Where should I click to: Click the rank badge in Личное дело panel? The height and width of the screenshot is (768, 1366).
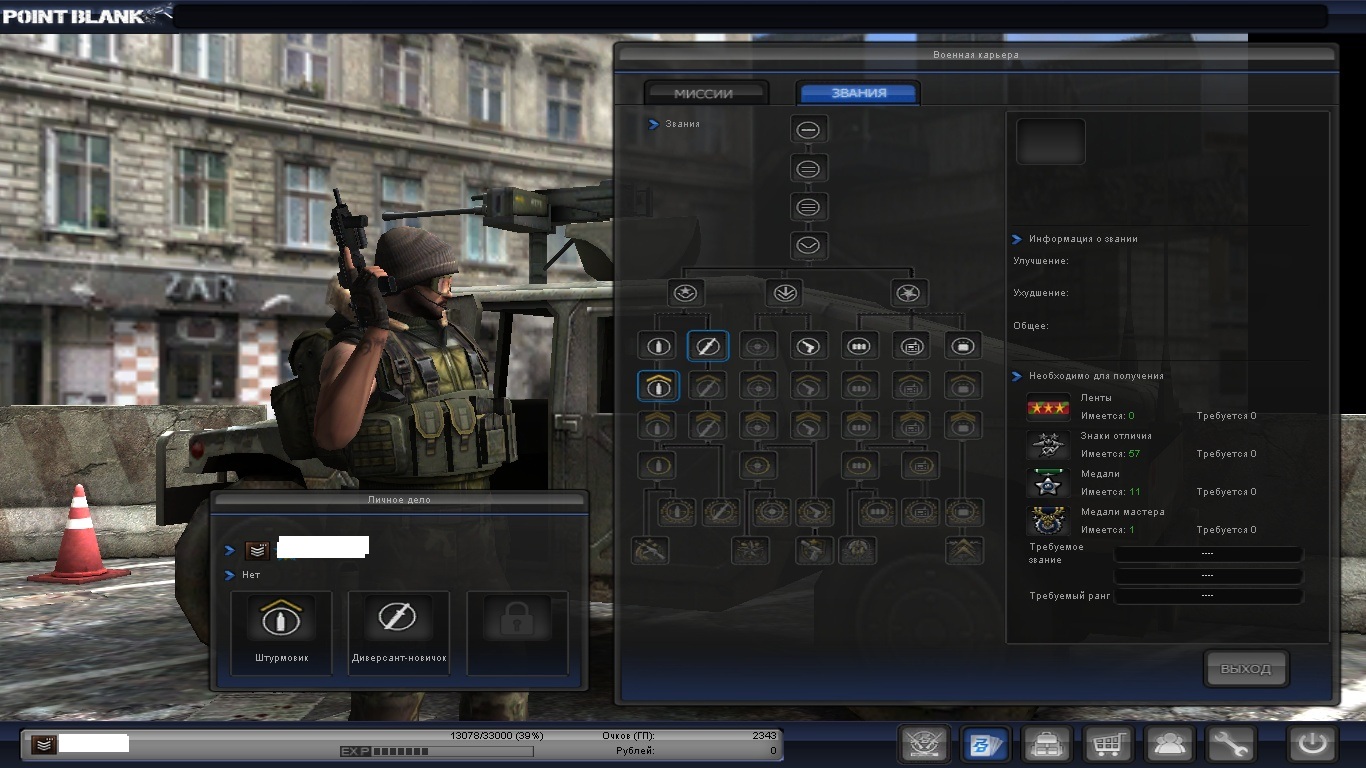(258, 550)
